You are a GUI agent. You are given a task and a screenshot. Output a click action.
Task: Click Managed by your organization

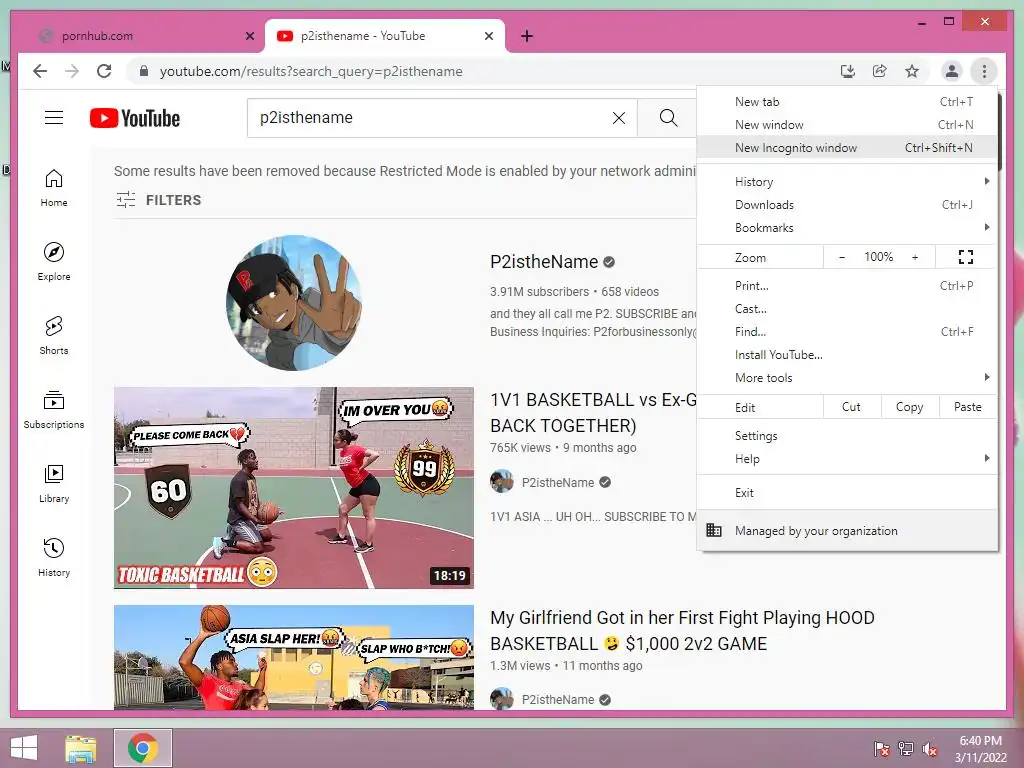(x=847, y=530)
